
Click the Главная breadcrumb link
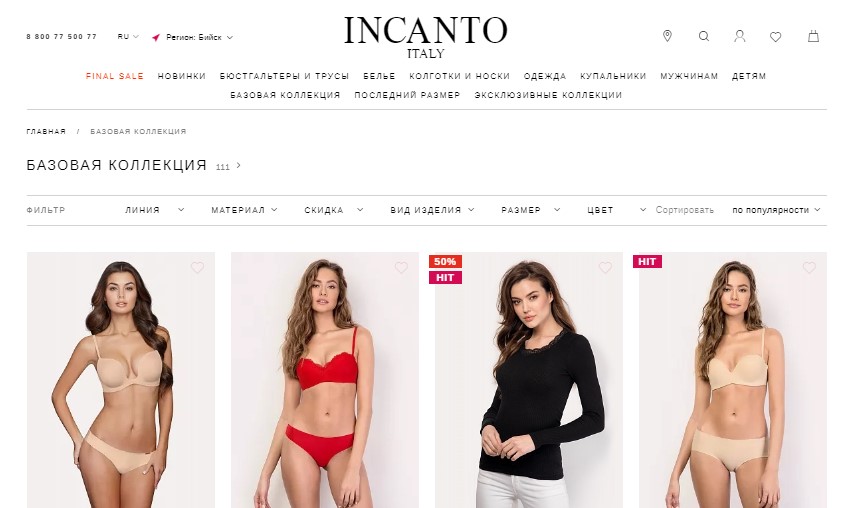(x=46, y=131)
